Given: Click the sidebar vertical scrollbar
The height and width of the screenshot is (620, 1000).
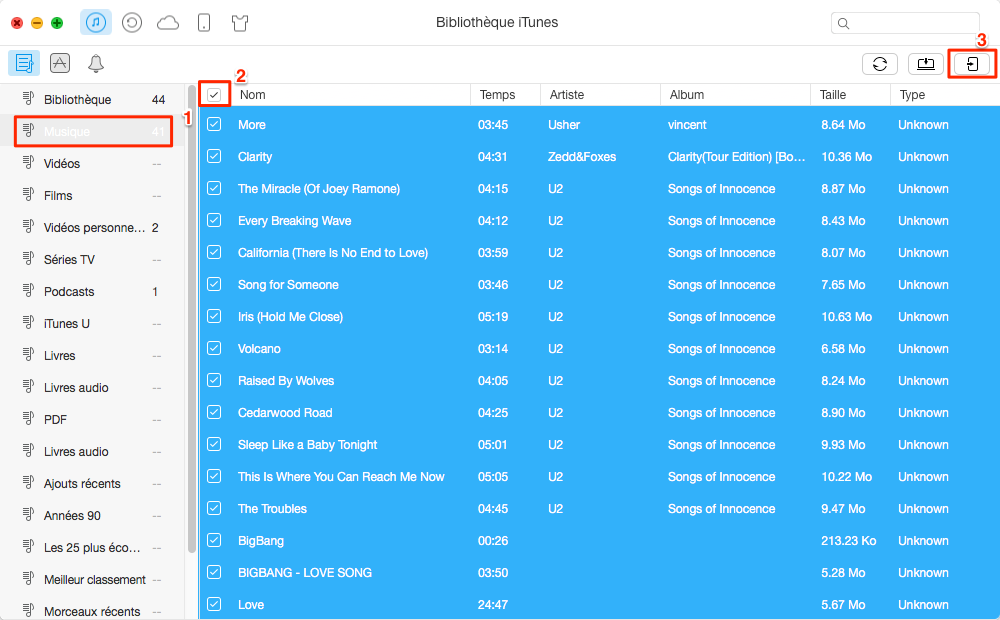Looking at the screenshot, I should pyautogui.click(x=192, y=319).
